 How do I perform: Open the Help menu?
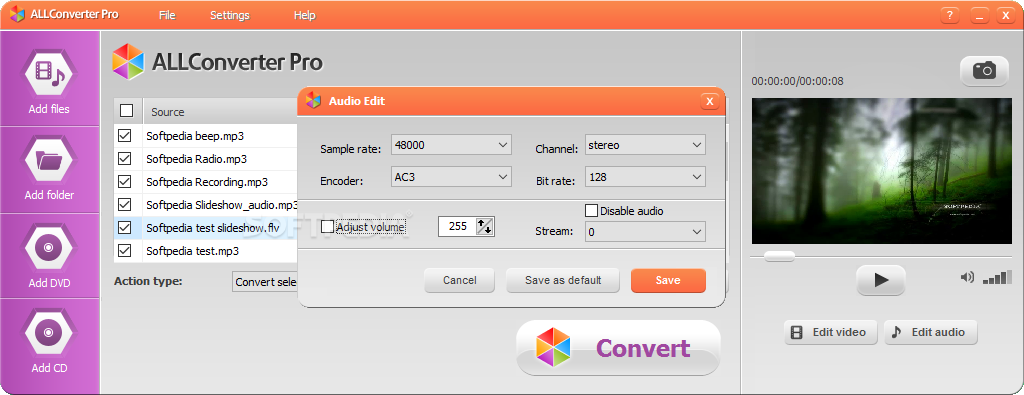point(304,15)
